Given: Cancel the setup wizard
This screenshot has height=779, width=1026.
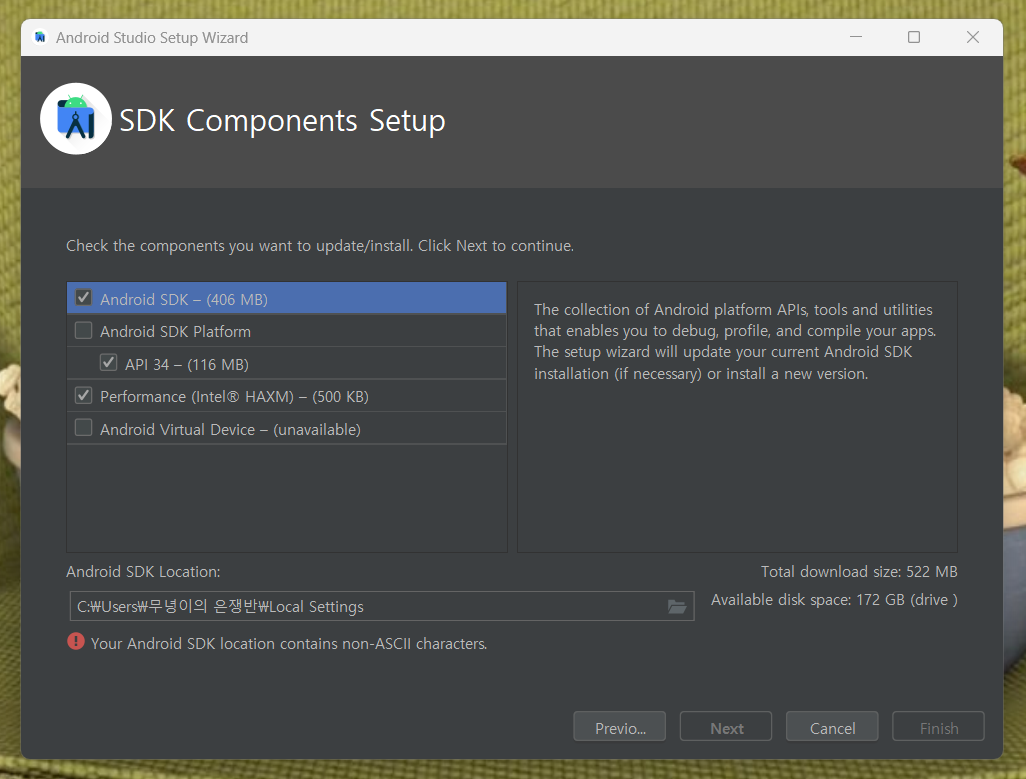Looking at the screenshot, I should pyautogui.click(x=832, y=727).
